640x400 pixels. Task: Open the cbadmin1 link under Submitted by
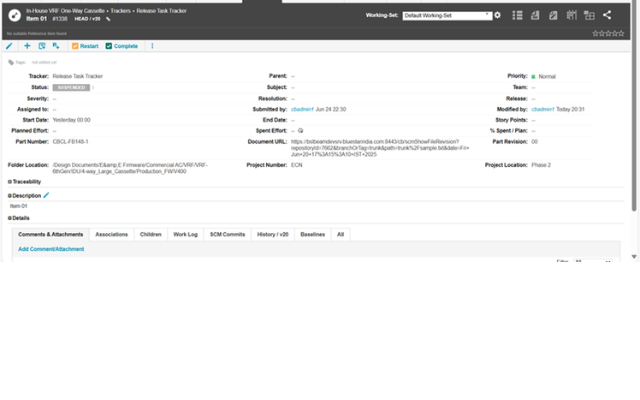(x=302, y=109)
